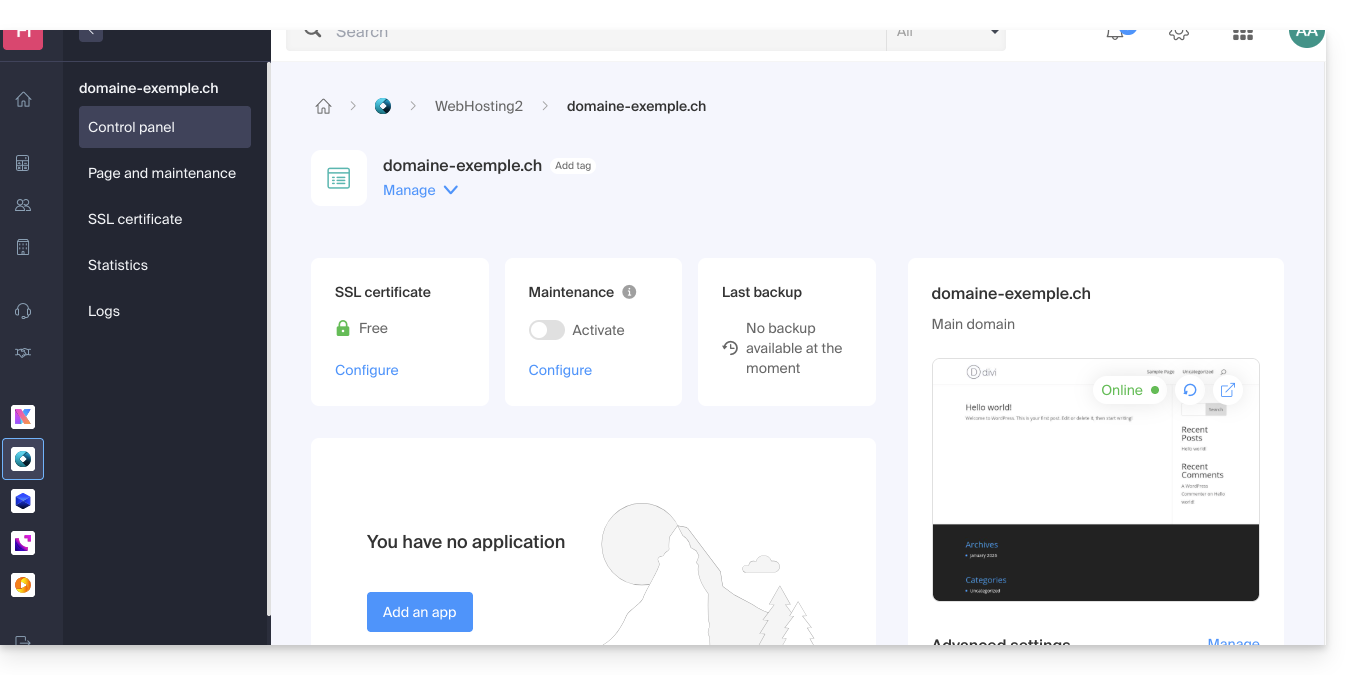This screenshot has height=675, width=1356.
Task: Collapse the sidebar with the back chevron
Action: [91, 32]
